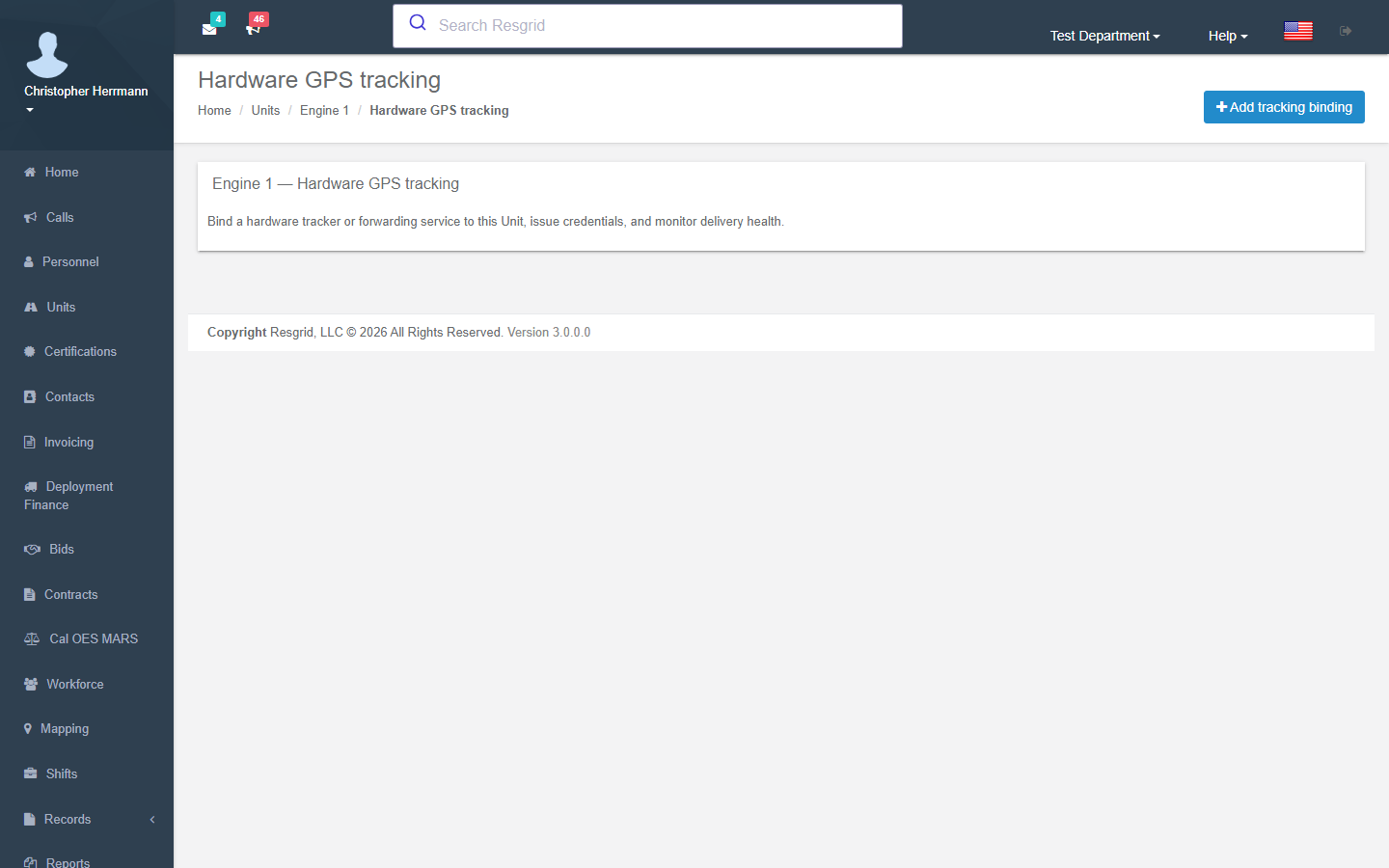Click the logout icon in the top bar
Screen dimensions: 1389x868
[1346, 31]
